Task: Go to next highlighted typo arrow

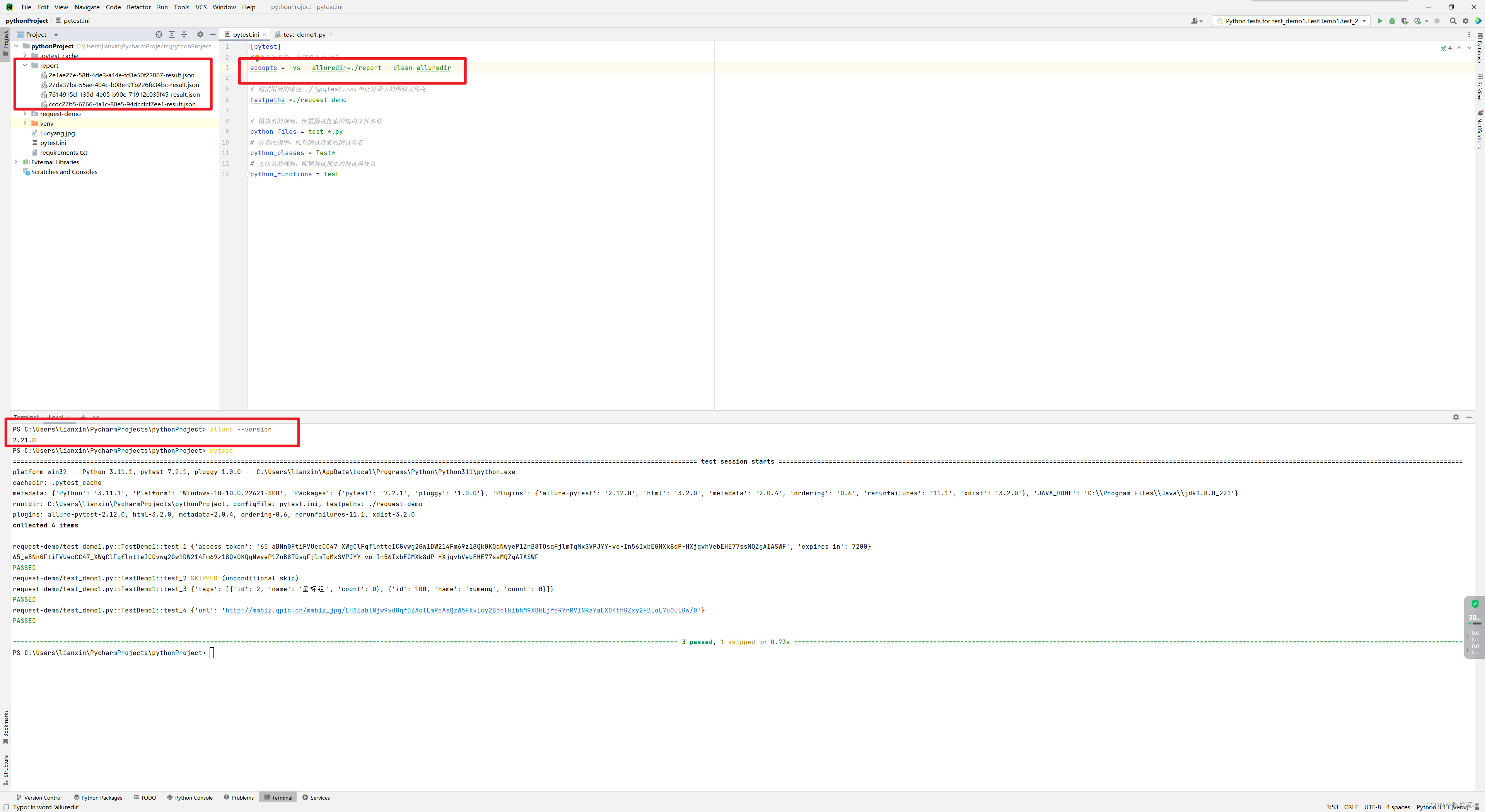Action: (x=1469, y=48)
